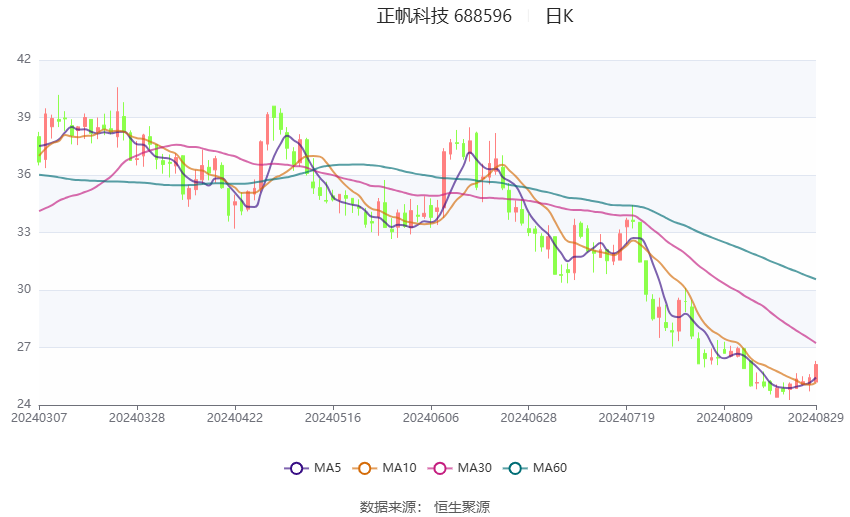
Task: Click the last red candlestick on 20240829
Action: (x=815, y=372)
